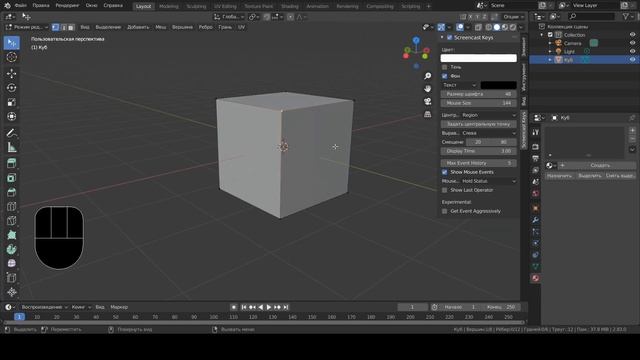Image resolution: width=640 pixels, height=360 pixels.
Task: Toggle the Show Mouse Events checkbox
Action: click(x=444, y=172)
